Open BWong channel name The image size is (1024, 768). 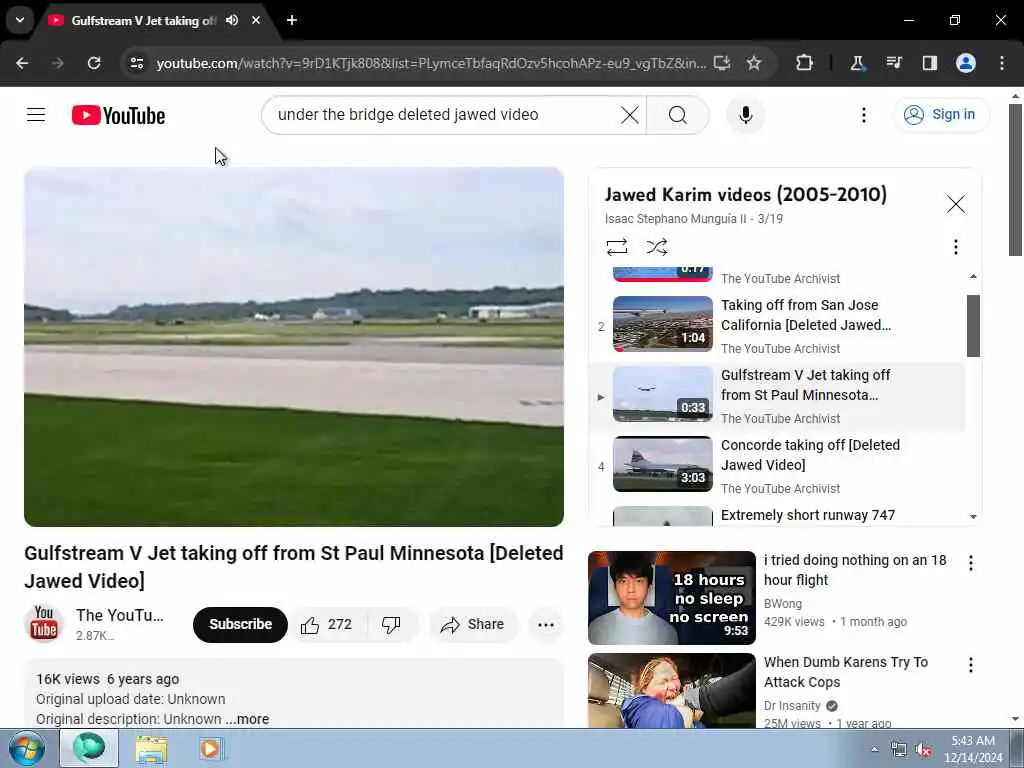782,604
